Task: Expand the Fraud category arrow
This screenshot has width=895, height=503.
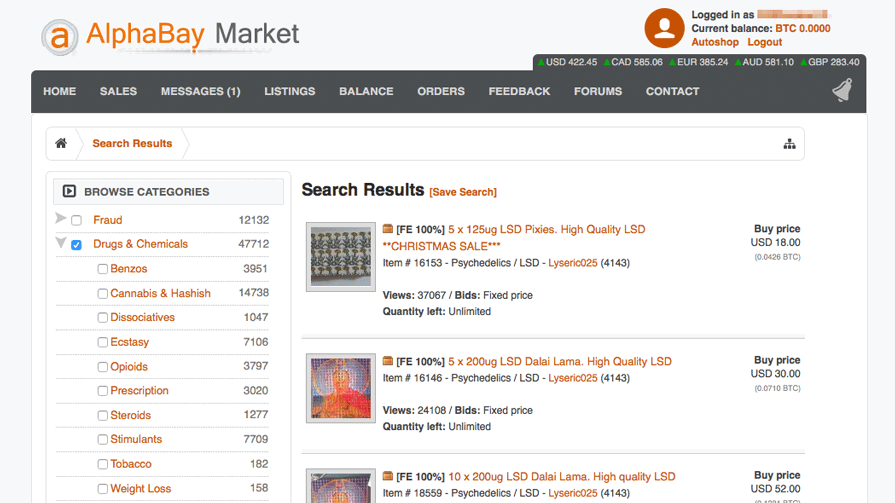Action: (61, 219)
